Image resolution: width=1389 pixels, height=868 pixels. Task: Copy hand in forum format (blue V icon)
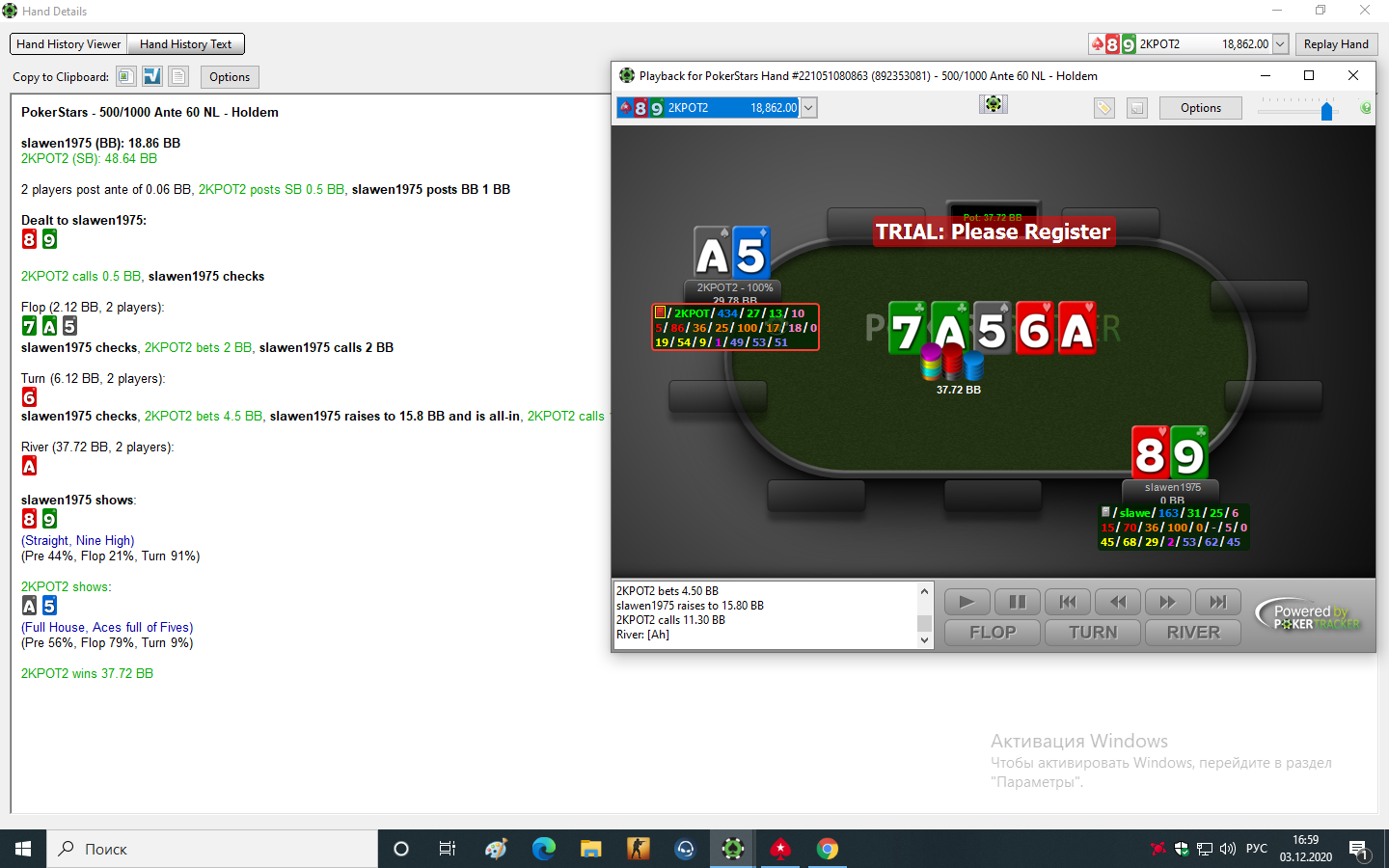(152, 76)
